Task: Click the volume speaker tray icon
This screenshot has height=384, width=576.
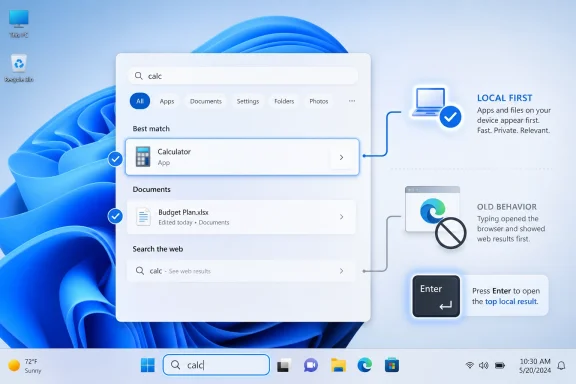Action: [483, 365]
